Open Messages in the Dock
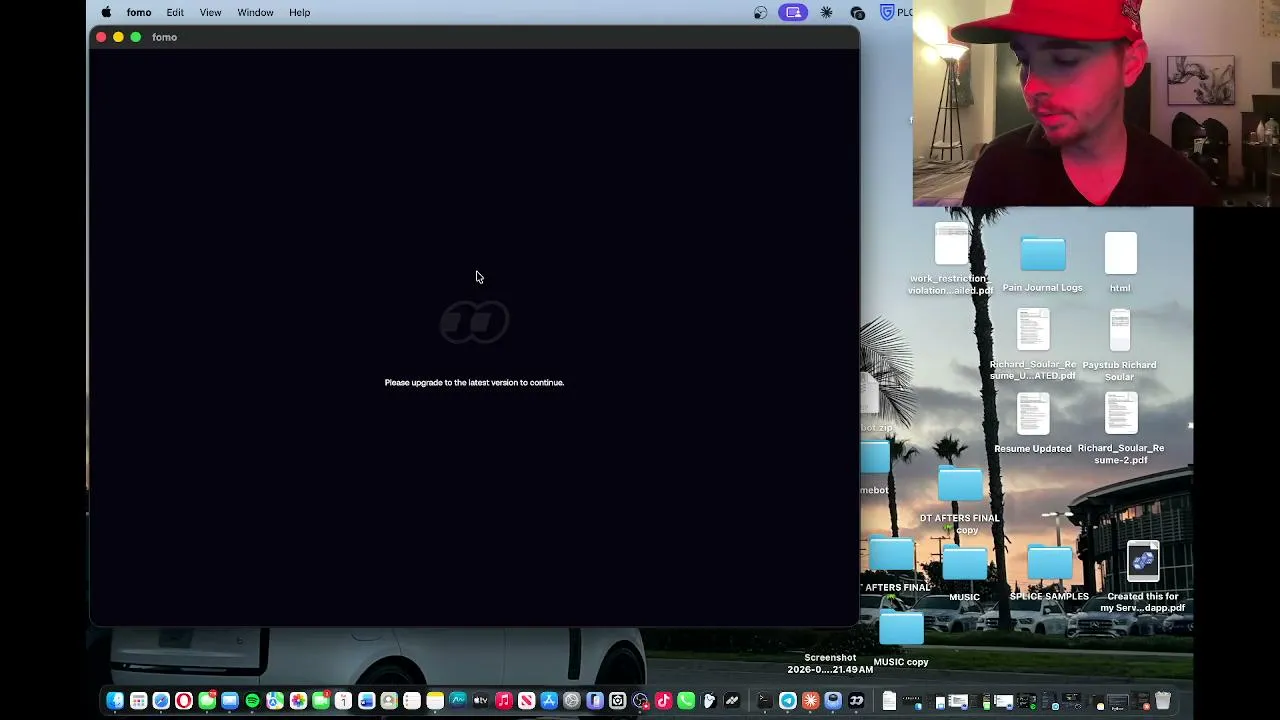The width and height of the screenshot is (1280, 720). click(207, 701)
